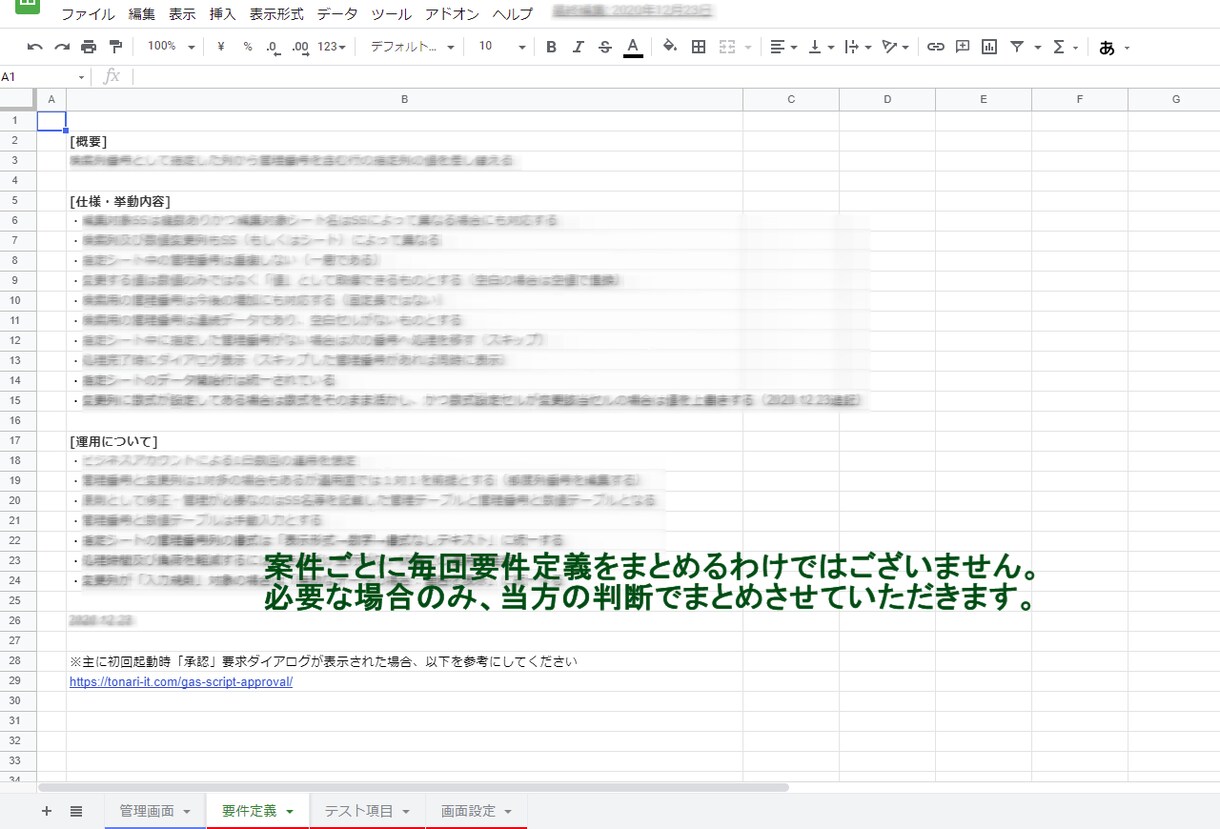1220x829 pixels.
Task: Print the spreadsheet
Action: coord(88,47)
